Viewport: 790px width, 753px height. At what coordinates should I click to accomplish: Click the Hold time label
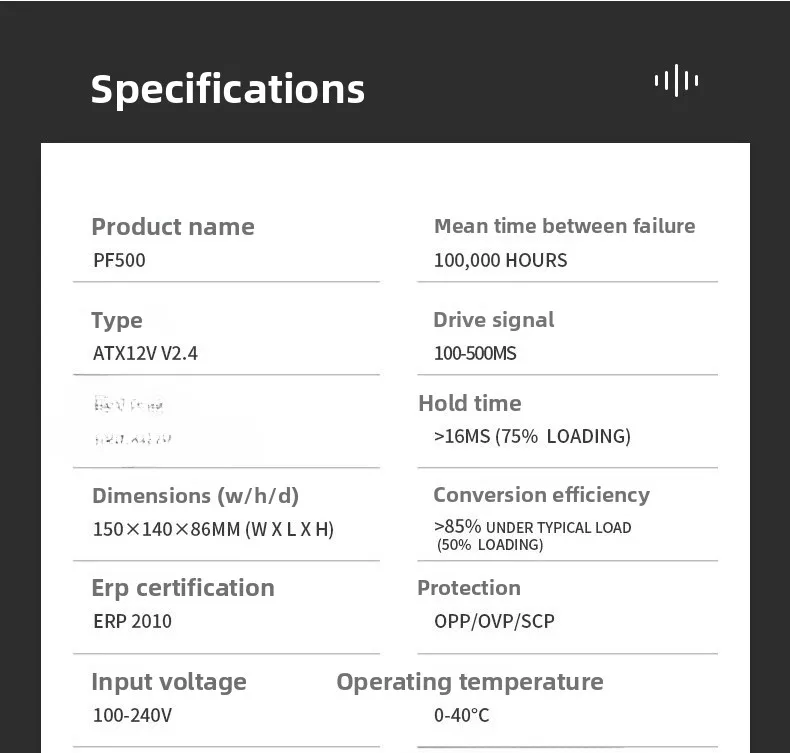pyautogui.click(x=470, y=404)
